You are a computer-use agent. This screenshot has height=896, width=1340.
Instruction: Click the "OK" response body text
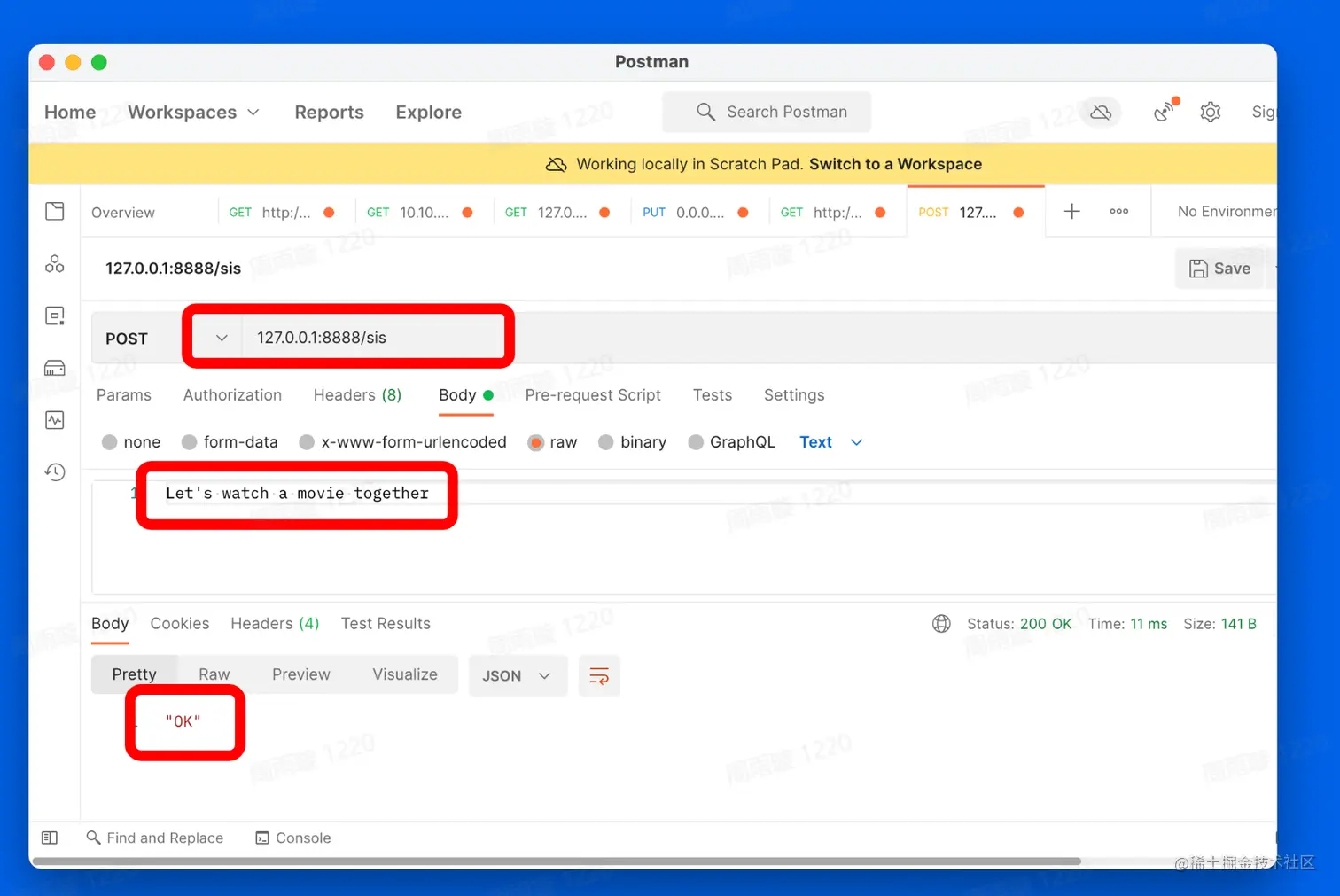[x=183, y=721]
